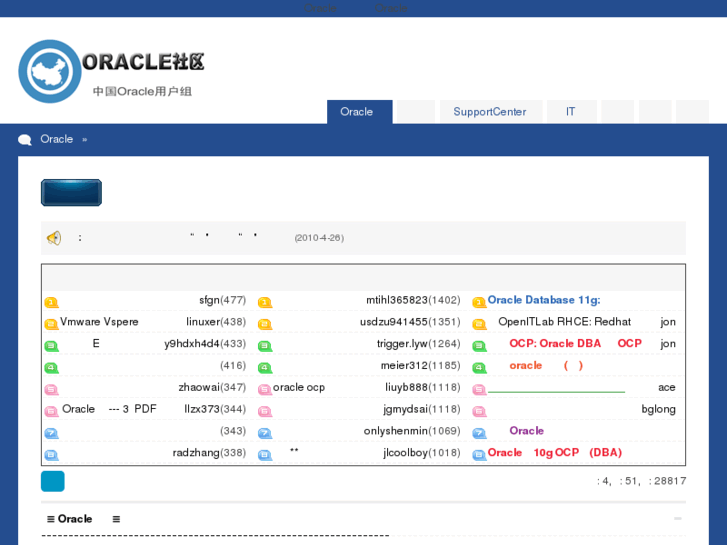Open the Vmware Vspere thread

tap(99, 322)
